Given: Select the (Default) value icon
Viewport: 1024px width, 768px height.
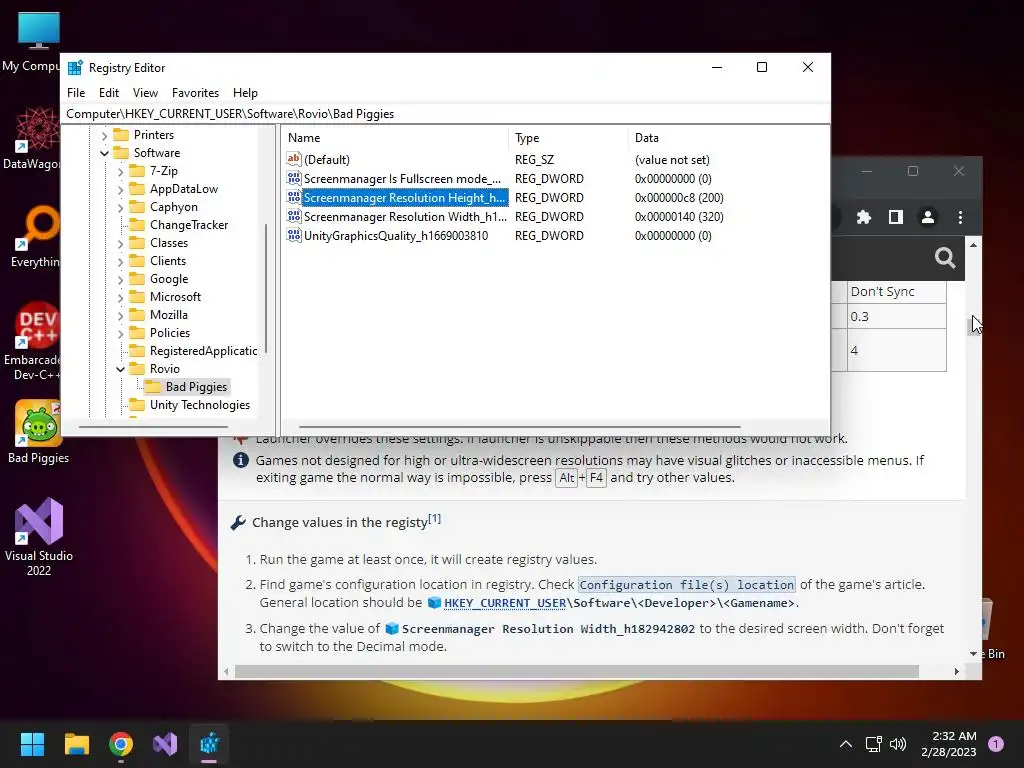Looking at the screenshot, I should tap(294, 159).
